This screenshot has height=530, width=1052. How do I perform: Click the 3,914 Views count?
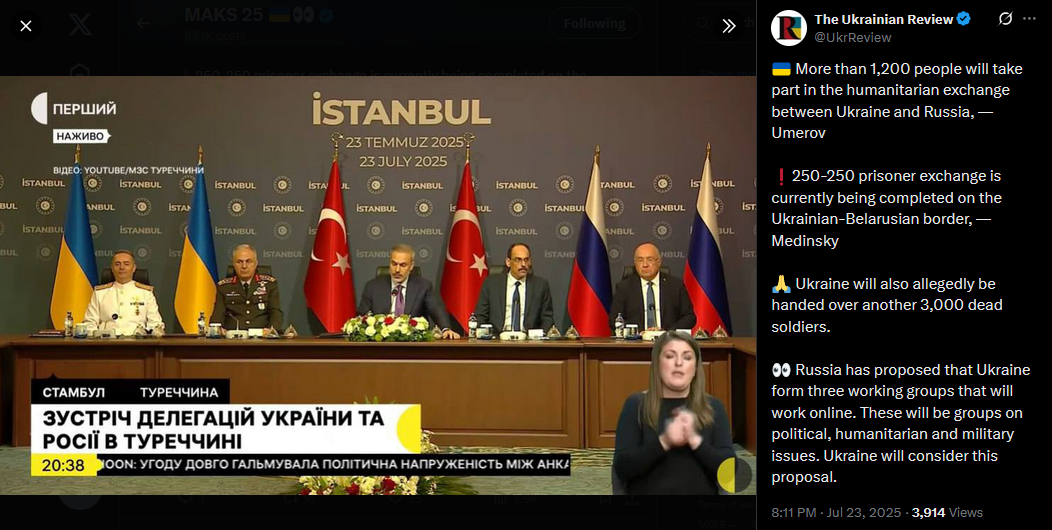pyautogui.click(x=947, y=513)
